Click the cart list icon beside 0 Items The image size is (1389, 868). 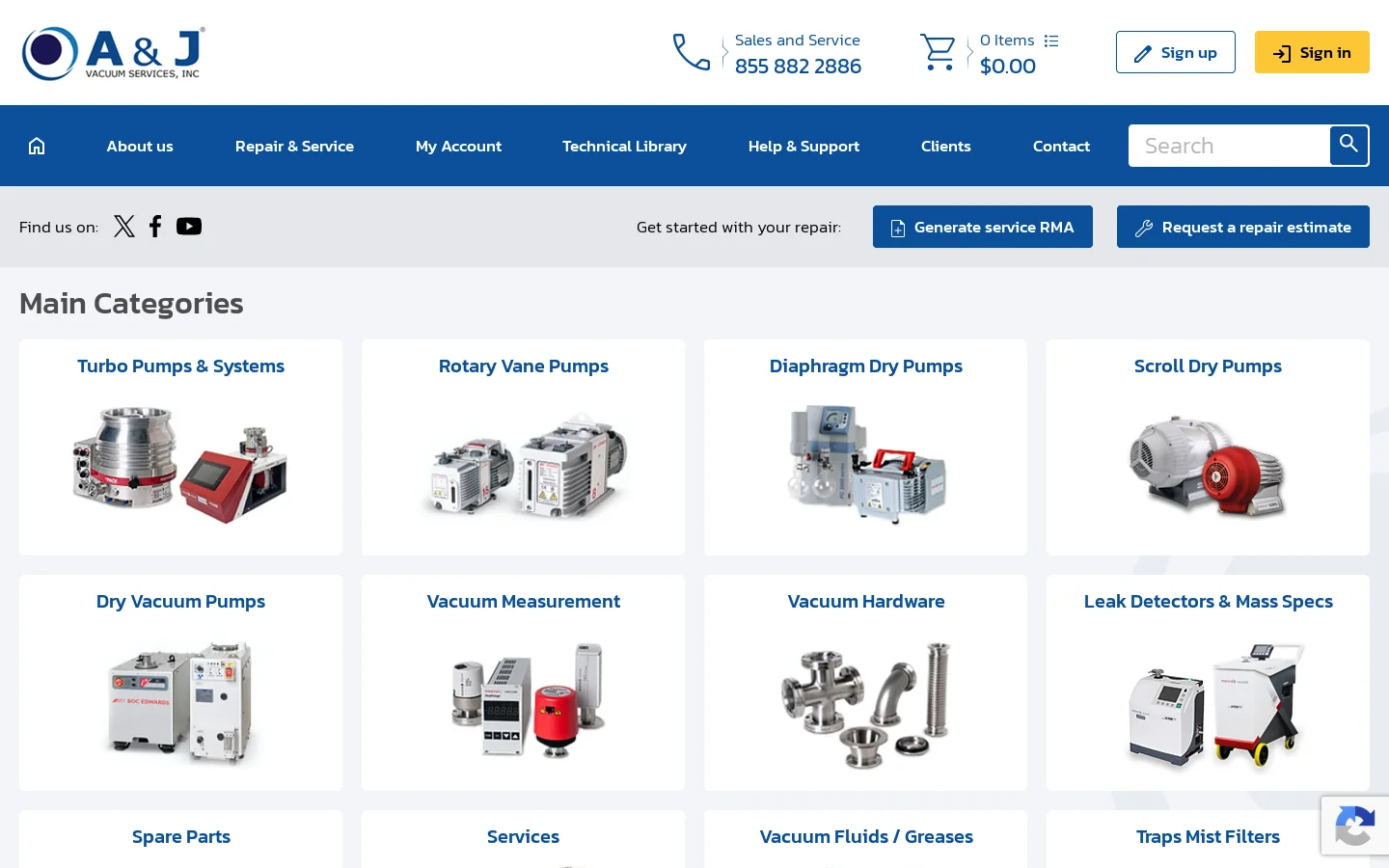point(1051,41)
